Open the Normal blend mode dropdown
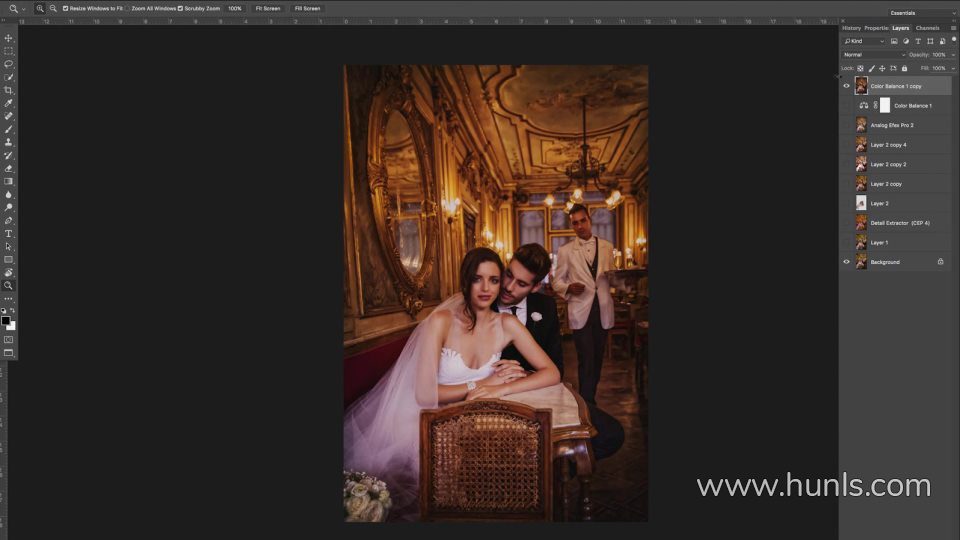The height and width of the screenshot is (540, 960). pyautogui.click(x=874, y=54)
